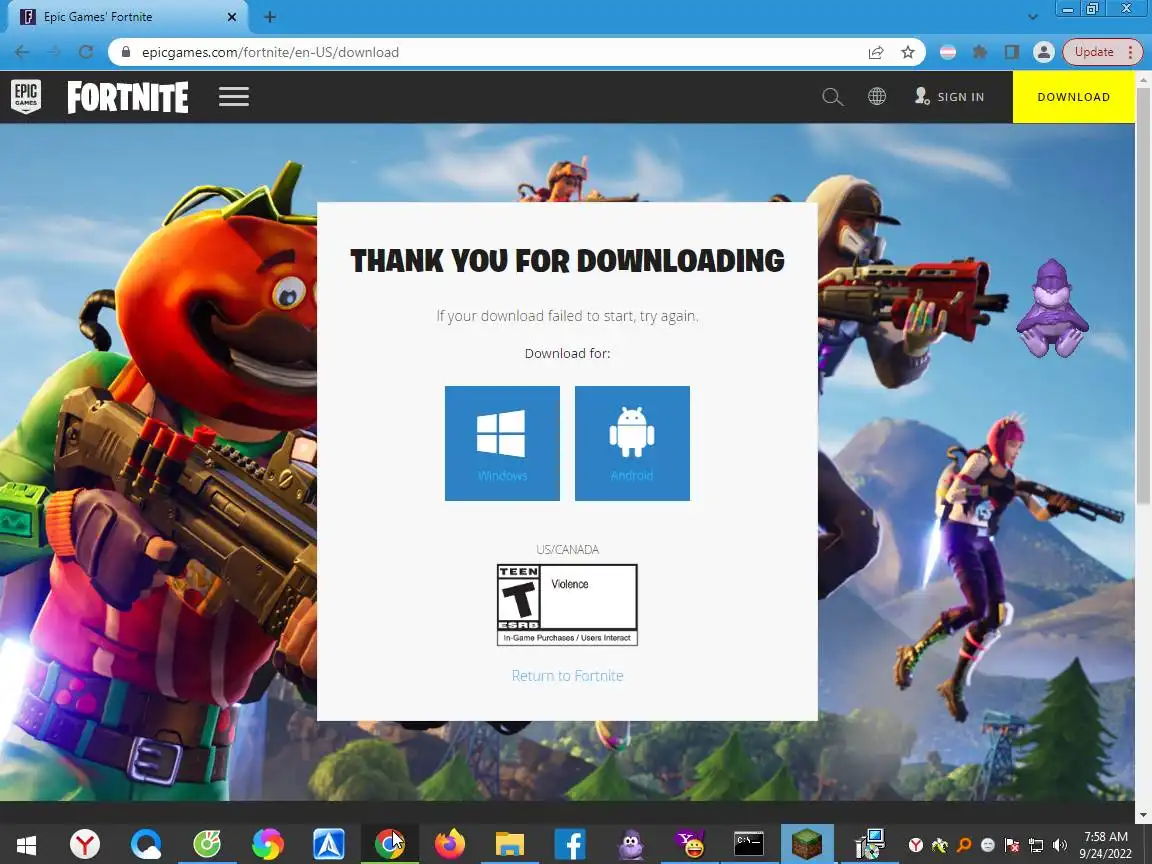Choose the Android download tile
1152x864 pixels.
(632, 443)
